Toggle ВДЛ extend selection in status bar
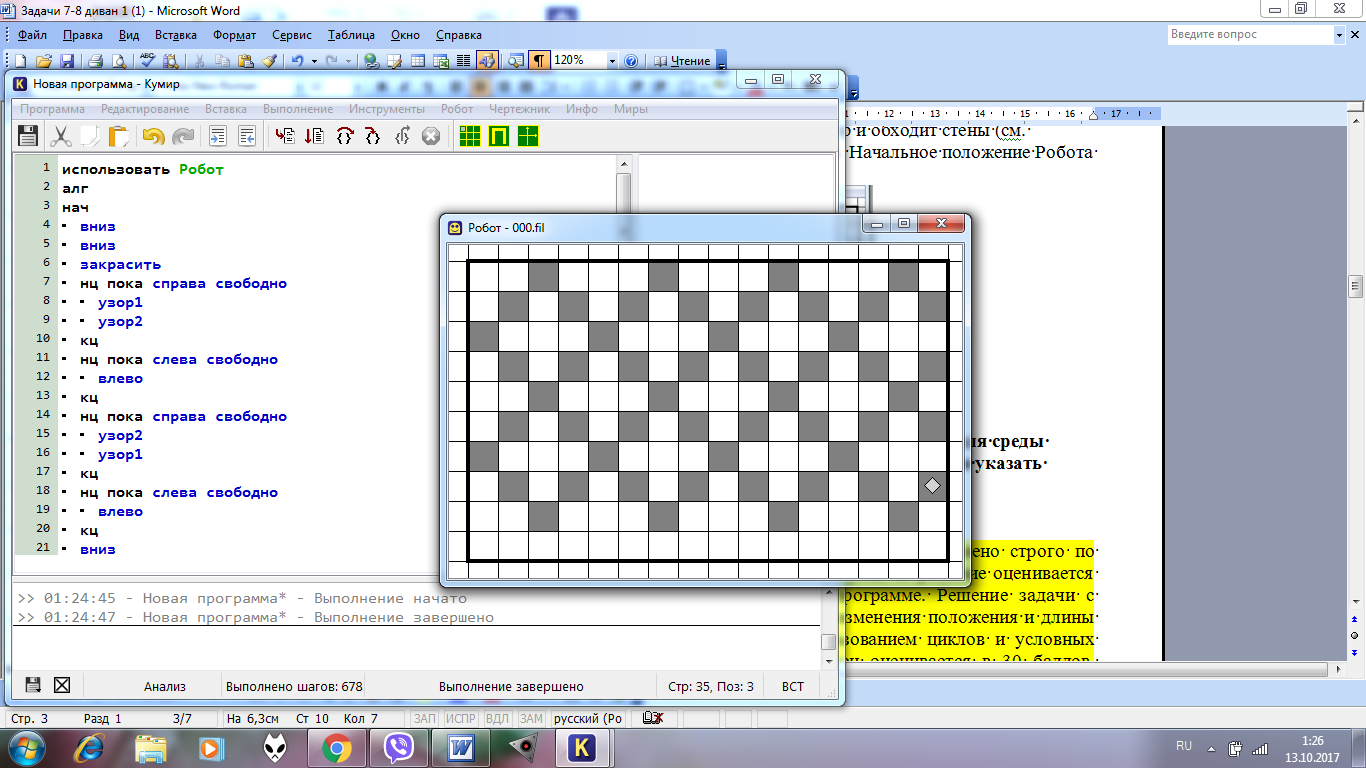Screen dimensions: 1366x768 click(498, 719)
